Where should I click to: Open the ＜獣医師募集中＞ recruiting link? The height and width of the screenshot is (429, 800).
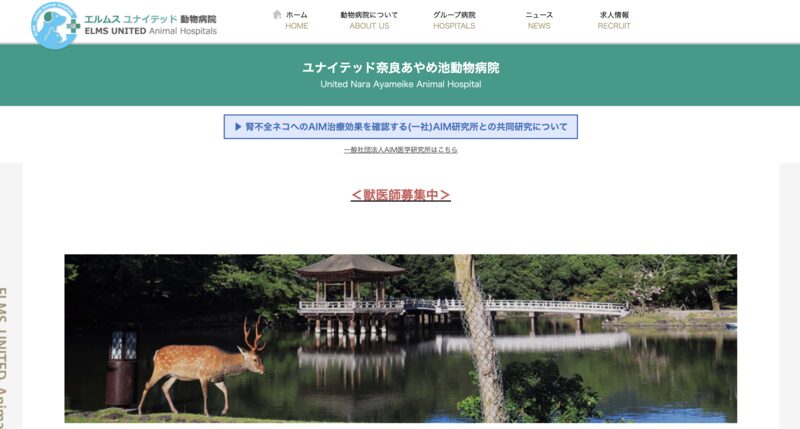401,195
